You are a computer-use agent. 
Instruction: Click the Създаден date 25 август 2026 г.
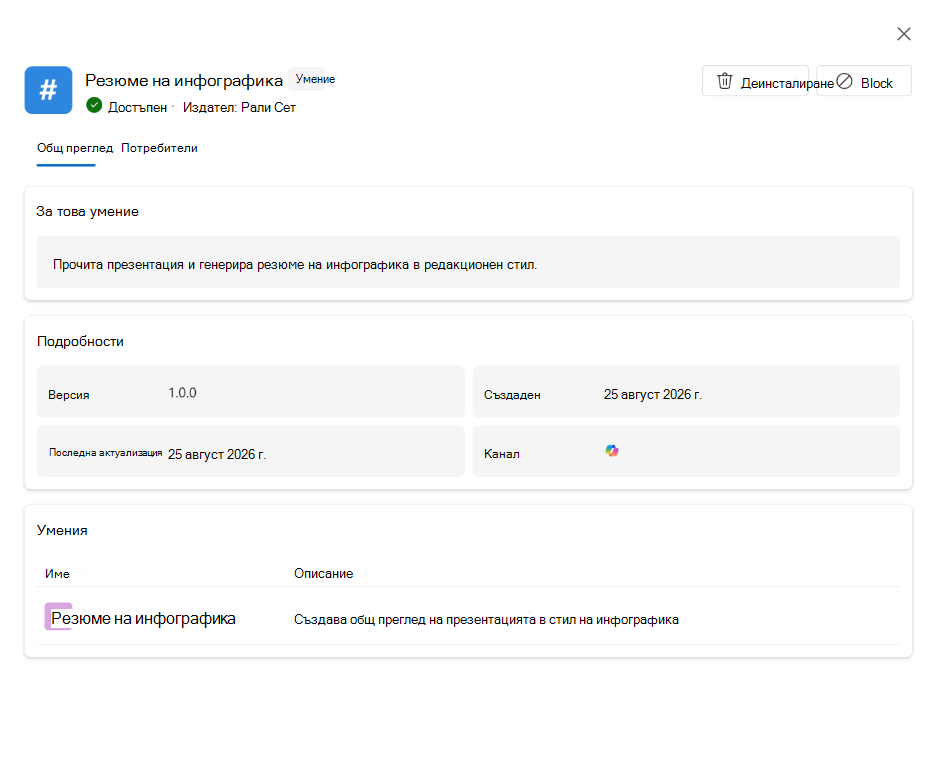(x=652, y=394)
